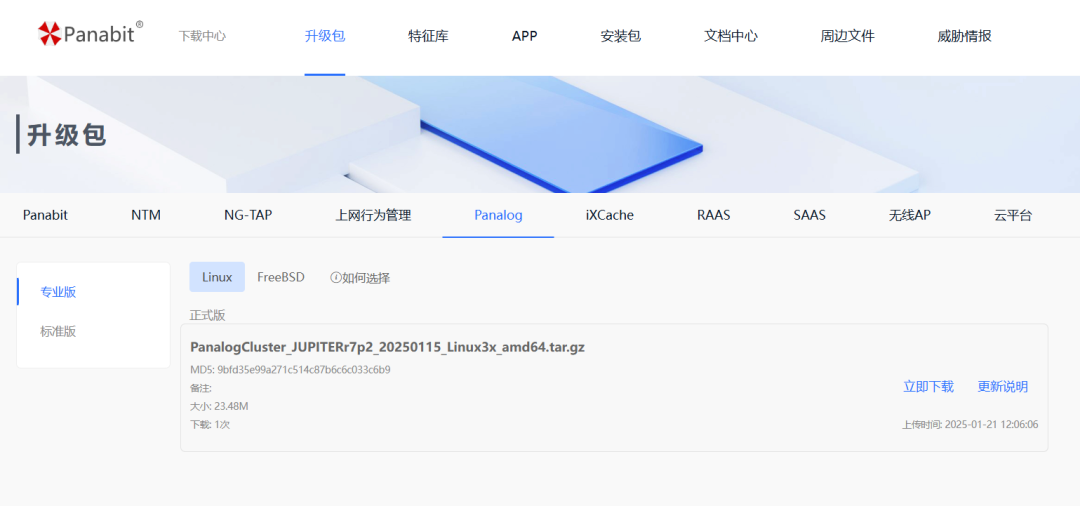The height and width of the screenshot is (506, 1080).
Task: Open the 威胁情报 menu item
Action: click(964, 36)
